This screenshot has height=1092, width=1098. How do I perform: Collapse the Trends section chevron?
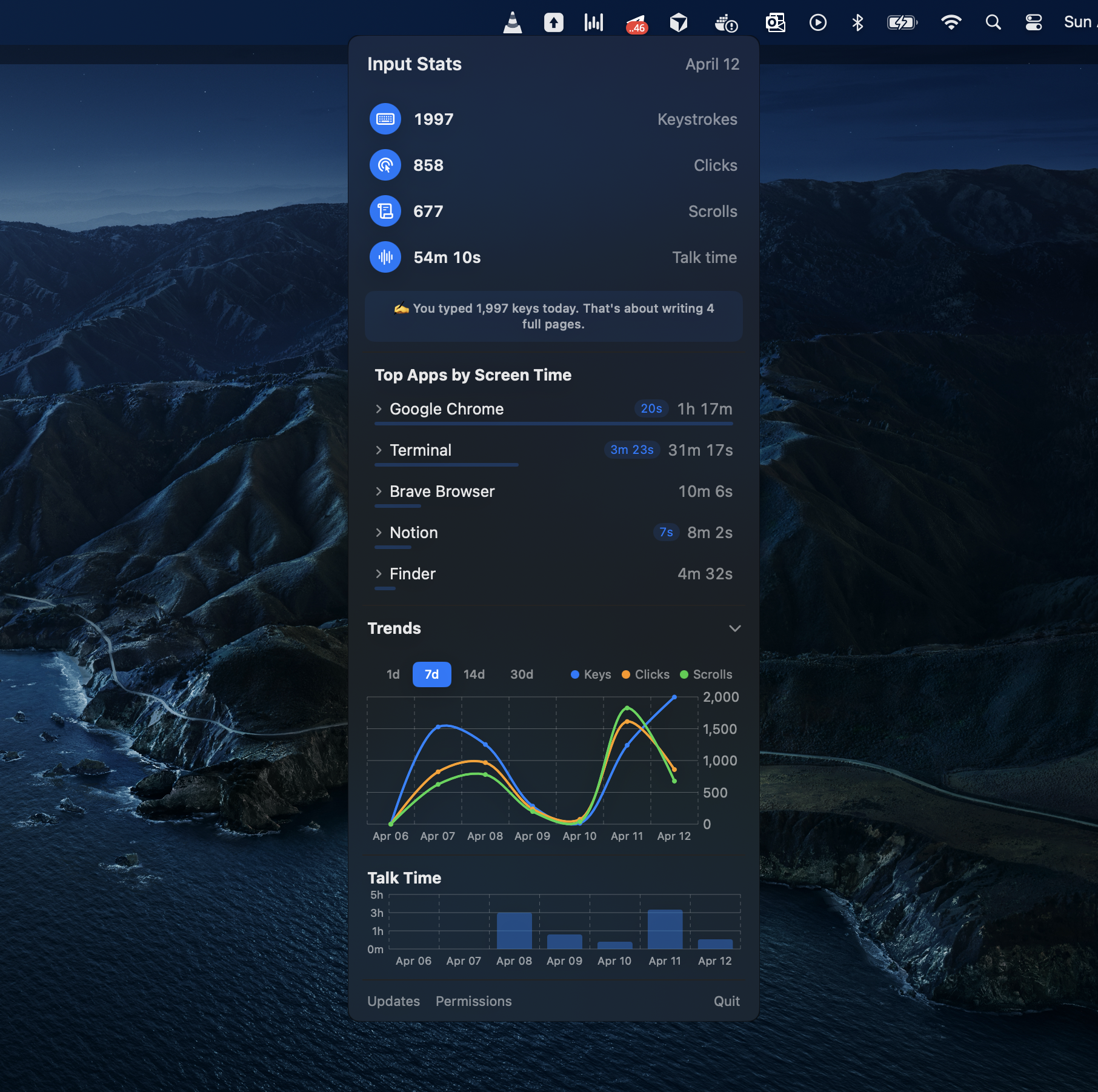tap(735, 628)
